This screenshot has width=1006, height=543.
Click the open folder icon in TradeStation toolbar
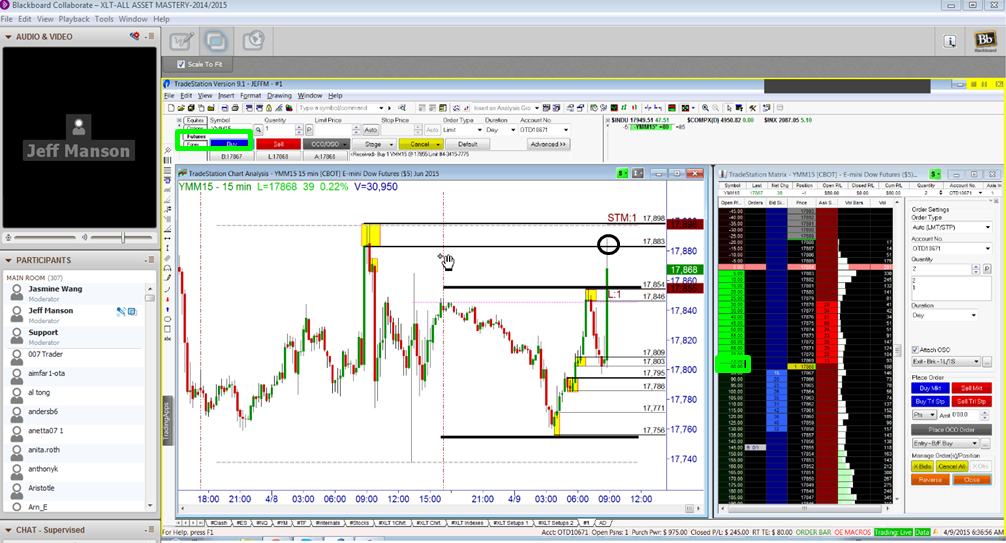click(181, 108)
